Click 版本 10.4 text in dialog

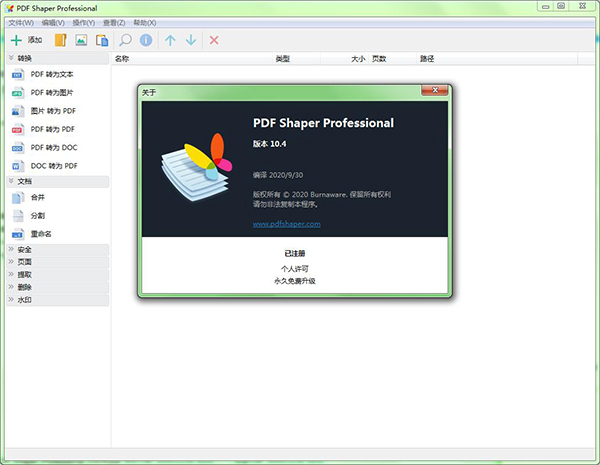pyautogui.click(x=269, y=144)
